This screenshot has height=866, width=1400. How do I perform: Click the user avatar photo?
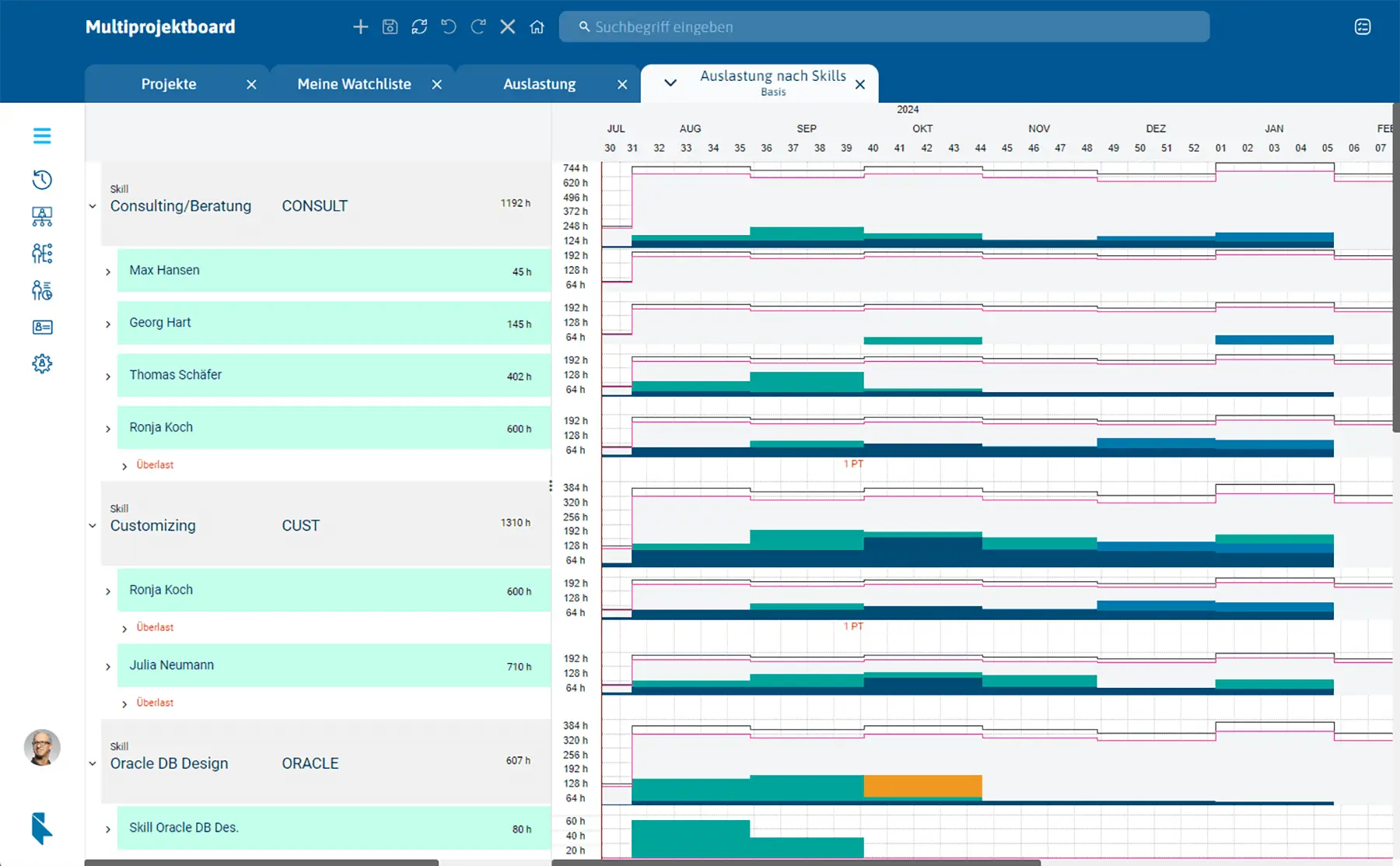tap(42, 748)
